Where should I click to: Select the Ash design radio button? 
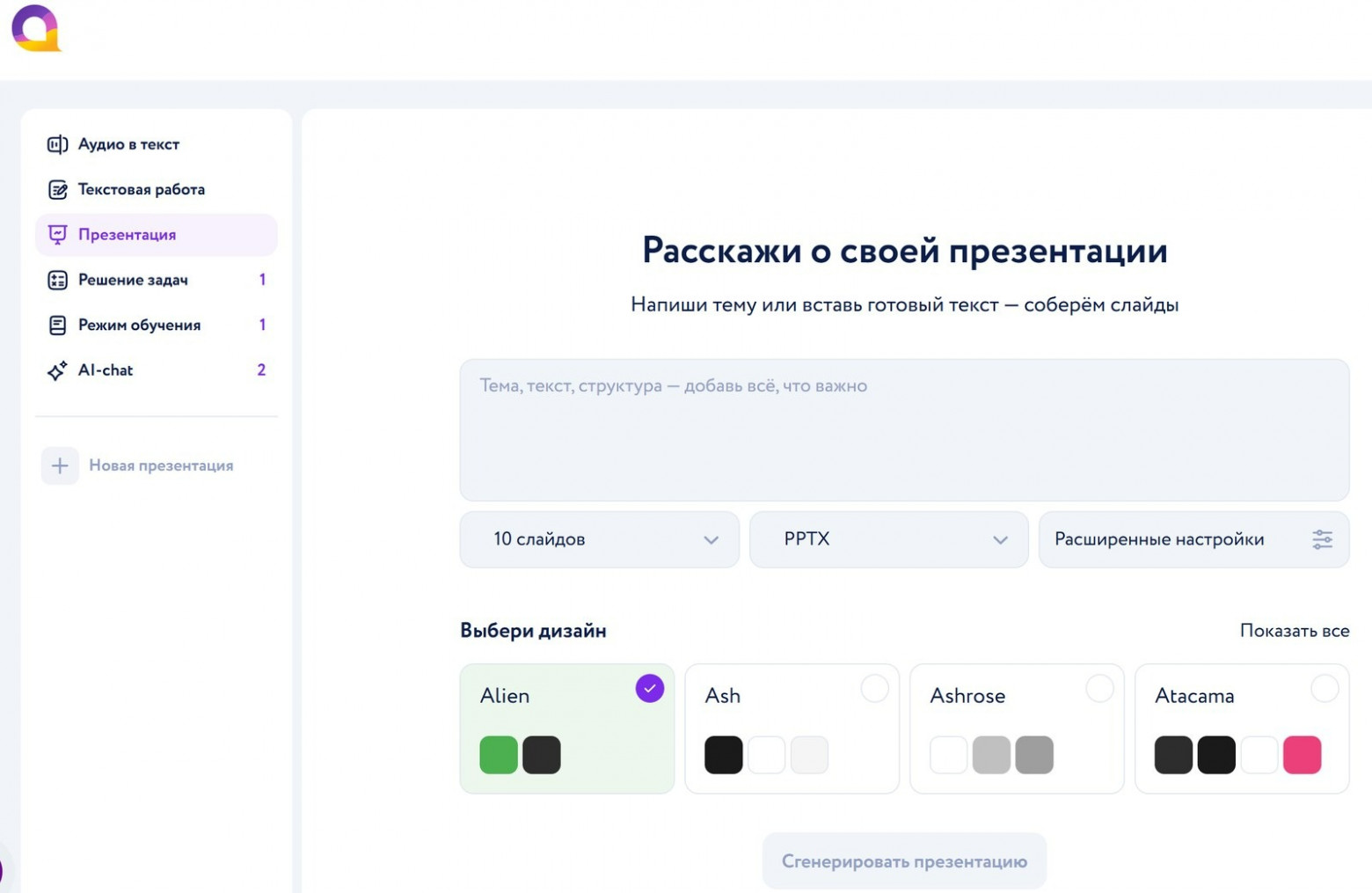(x=874, y=688)
